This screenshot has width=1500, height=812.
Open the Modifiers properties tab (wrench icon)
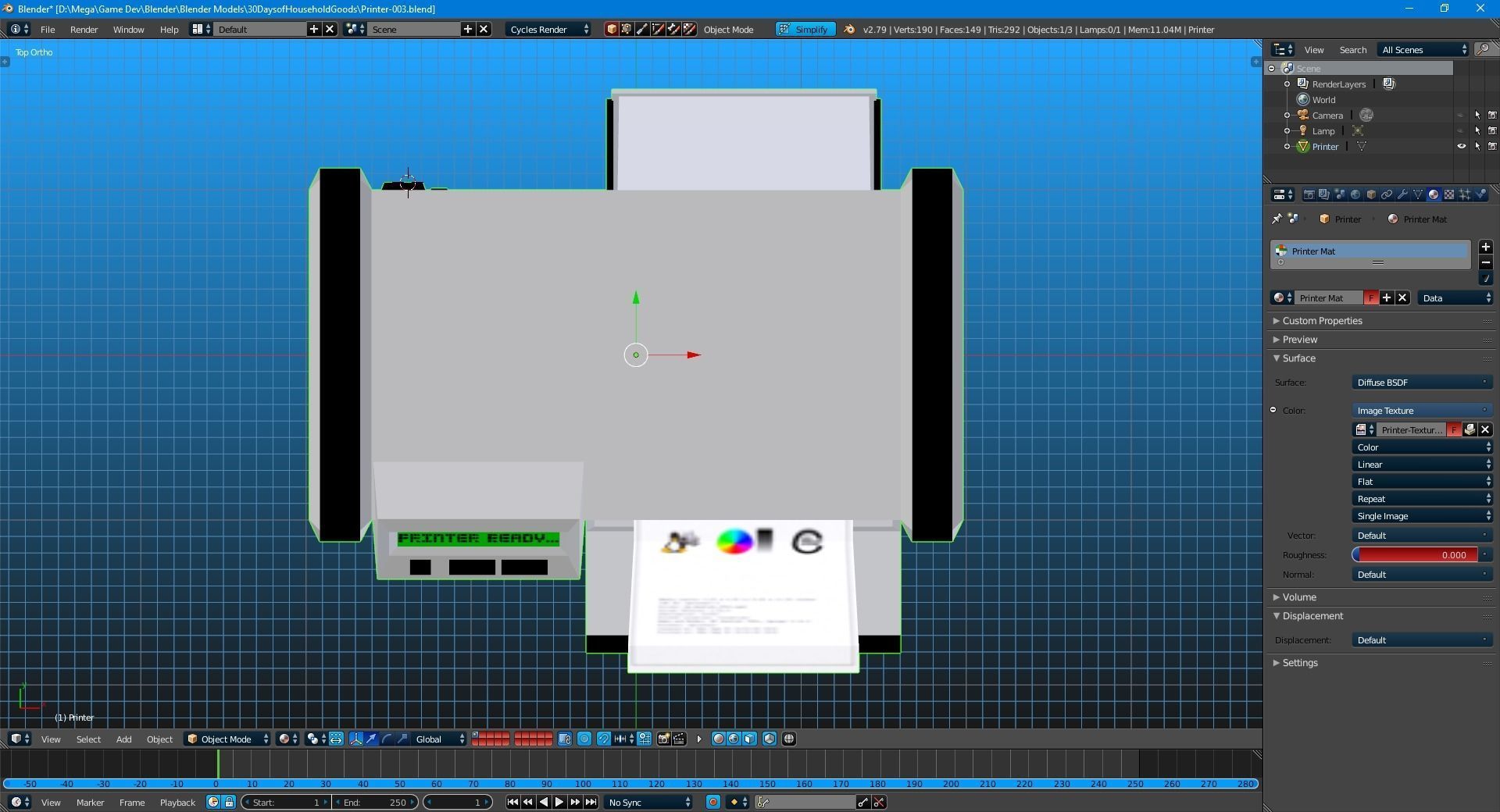(x=1403, y=194)
